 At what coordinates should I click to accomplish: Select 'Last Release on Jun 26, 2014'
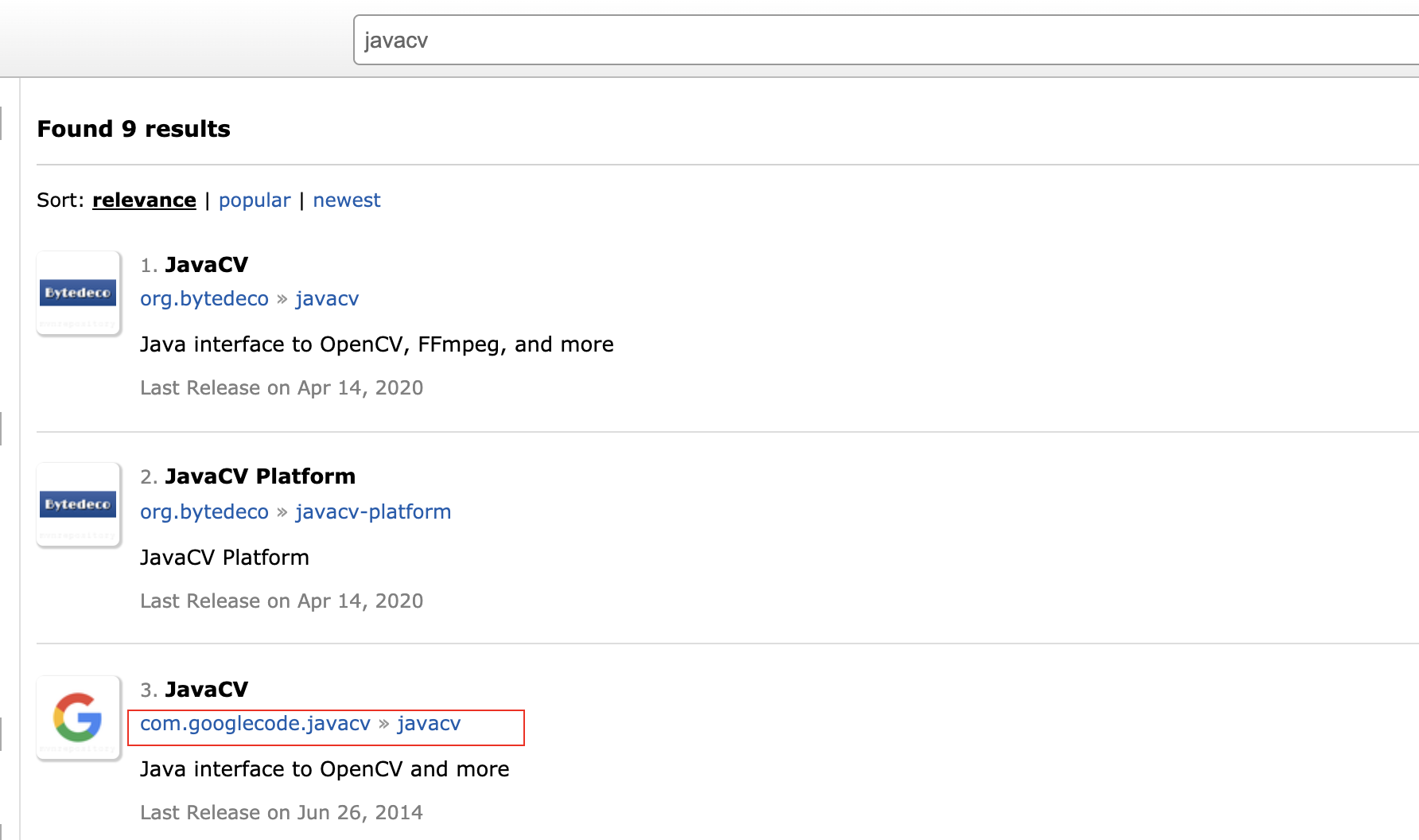click(x=282, y=813)
